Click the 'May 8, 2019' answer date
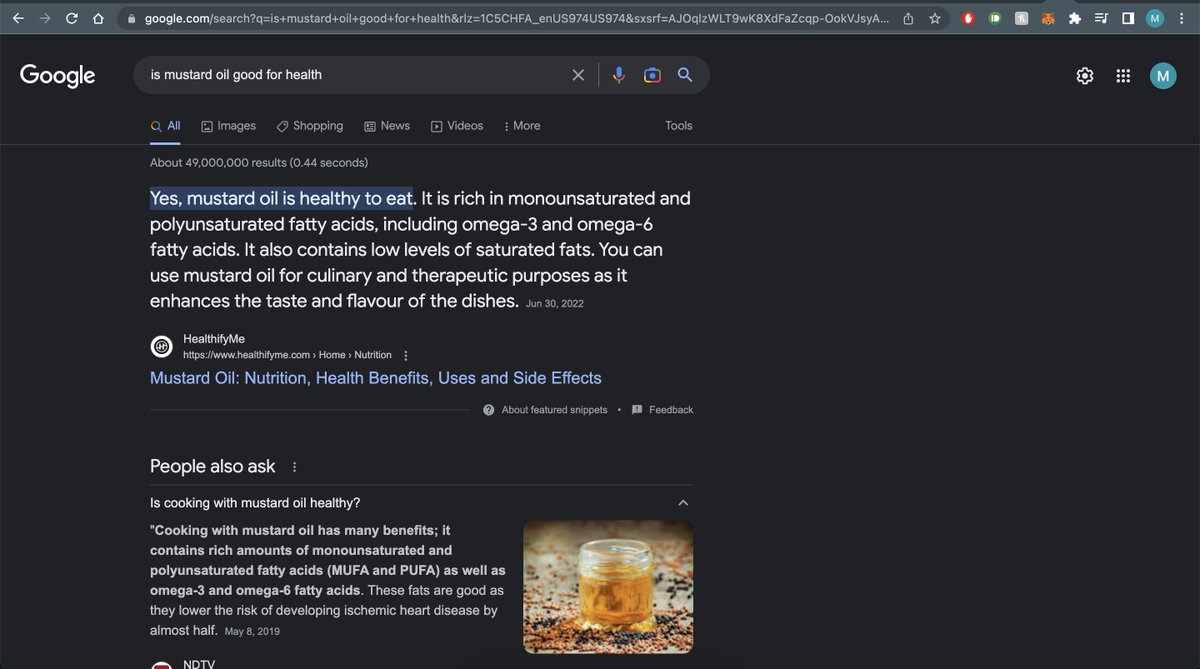The image size is (1200, 669). [x=252, y=632]
